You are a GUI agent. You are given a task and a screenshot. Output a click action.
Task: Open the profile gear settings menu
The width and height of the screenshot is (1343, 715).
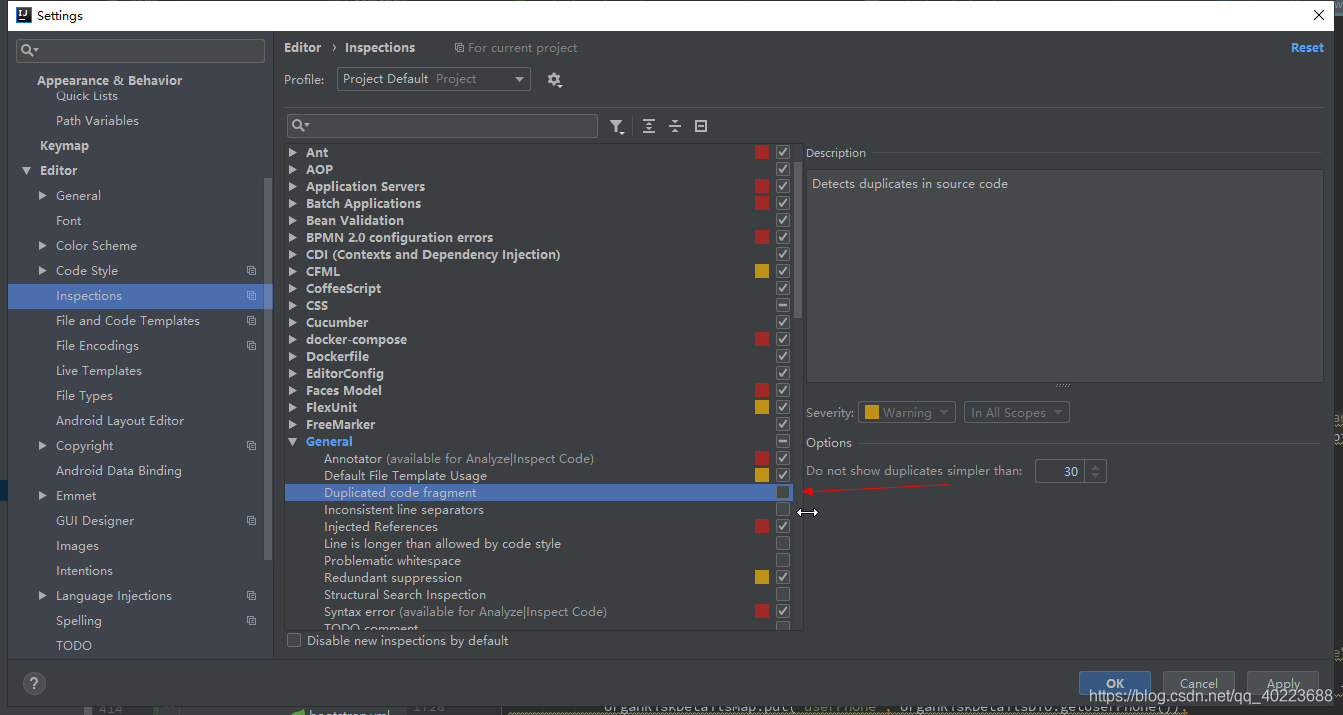point(555,80)
